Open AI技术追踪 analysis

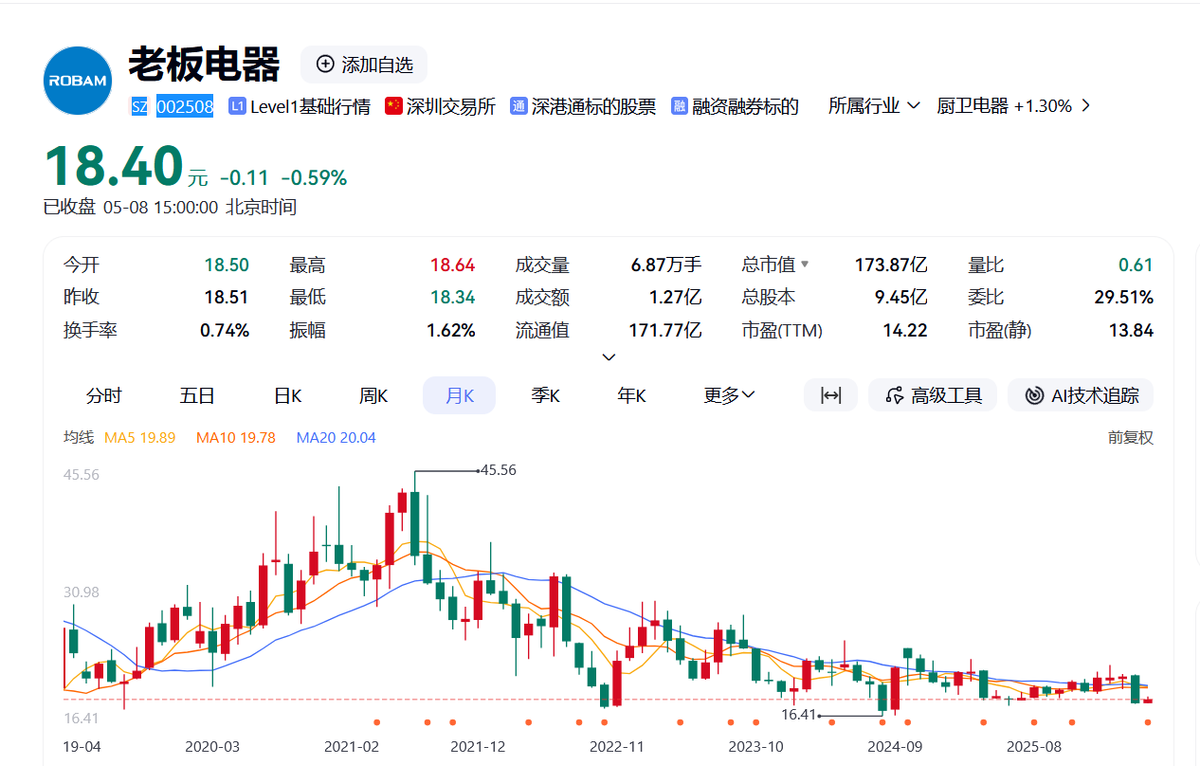click(1081, 396)
